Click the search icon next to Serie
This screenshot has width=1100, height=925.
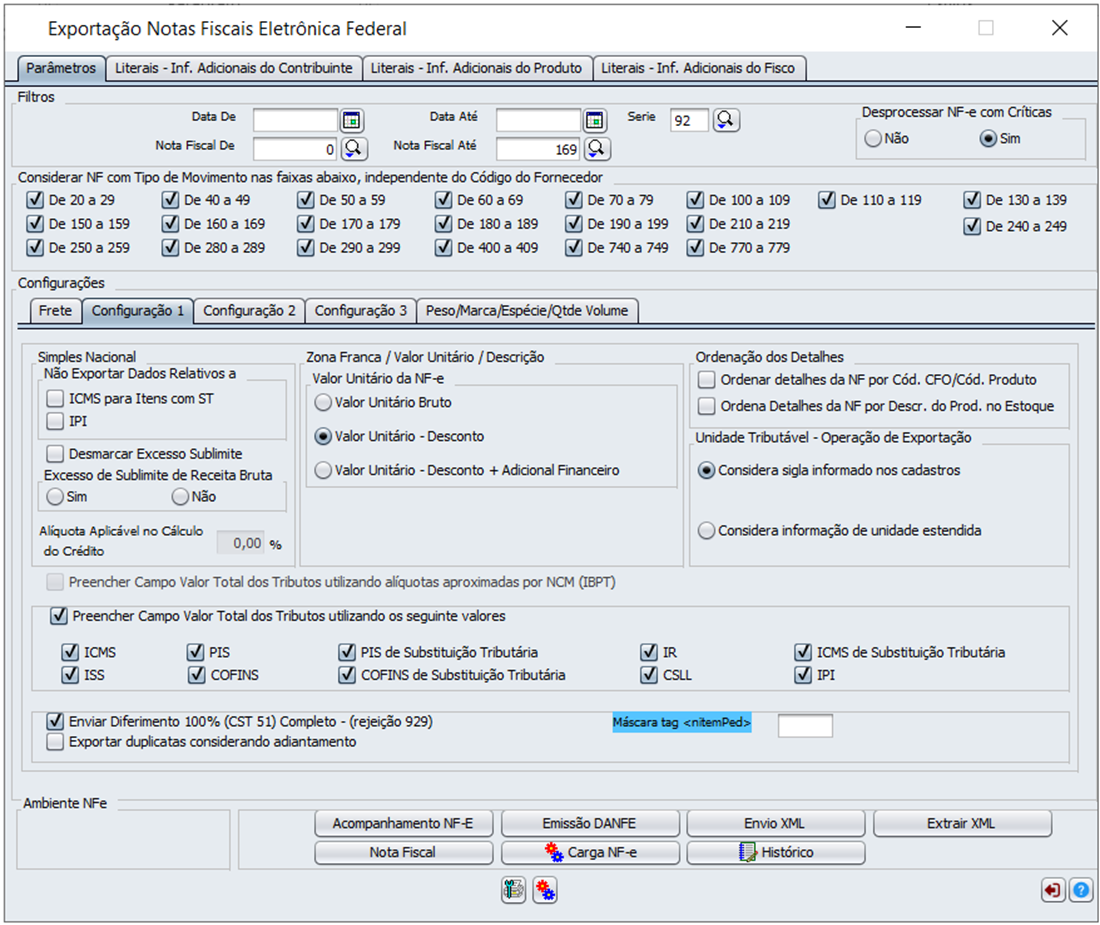[x=726, y=120]
